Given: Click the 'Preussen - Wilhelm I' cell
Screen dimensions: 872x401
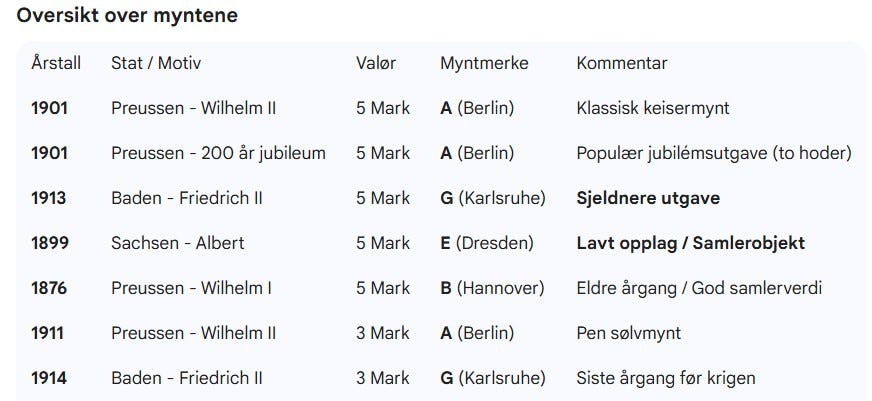Looking at the screenshot, I should coord(191,288).
